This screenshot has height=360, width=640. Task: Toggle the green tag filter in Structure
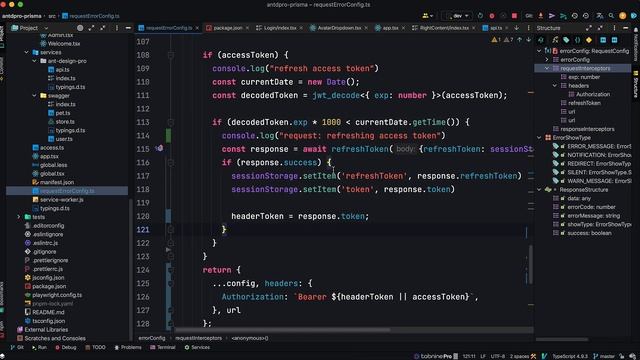566,40
